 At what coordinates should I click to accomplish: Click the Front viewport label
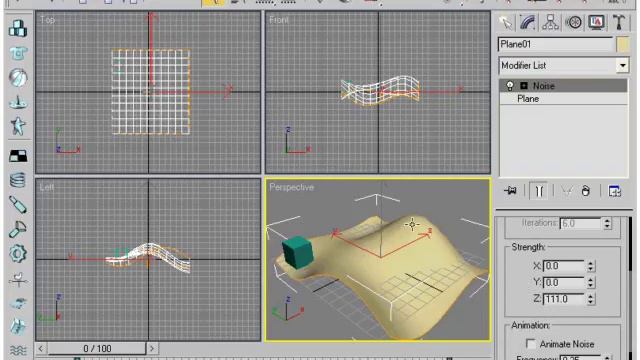[x=279, y=20]
